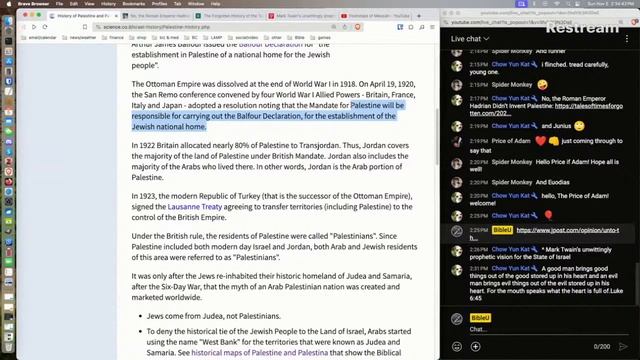The width and height of the screenshot is (640, 360).
Task: Switch to the Forgotten History tab
Action: pyautogui.click(x=229, y=16)
